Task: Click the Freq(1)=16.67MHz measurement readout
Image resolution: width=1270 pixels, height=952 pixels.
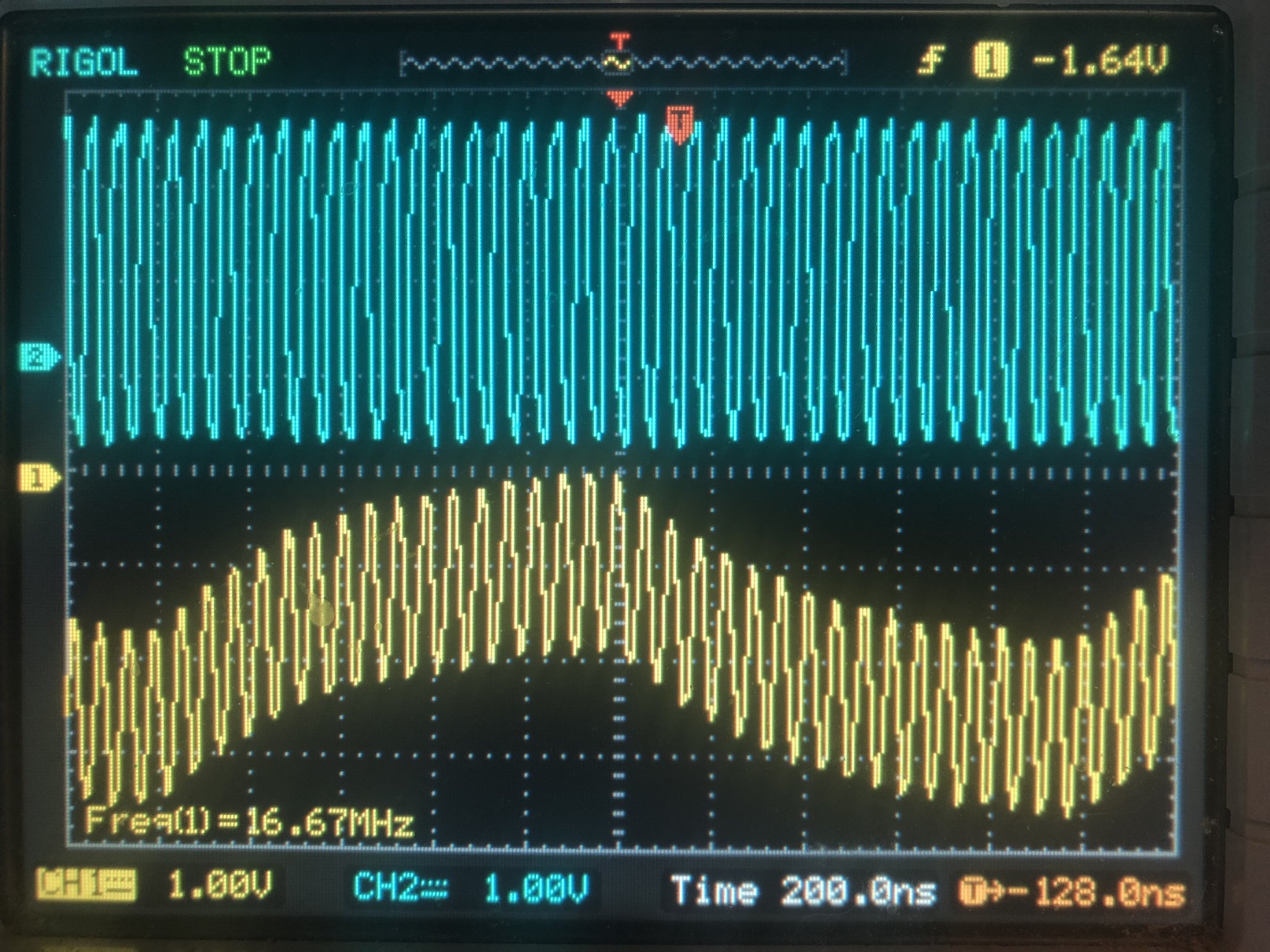Action: point(249,822)
